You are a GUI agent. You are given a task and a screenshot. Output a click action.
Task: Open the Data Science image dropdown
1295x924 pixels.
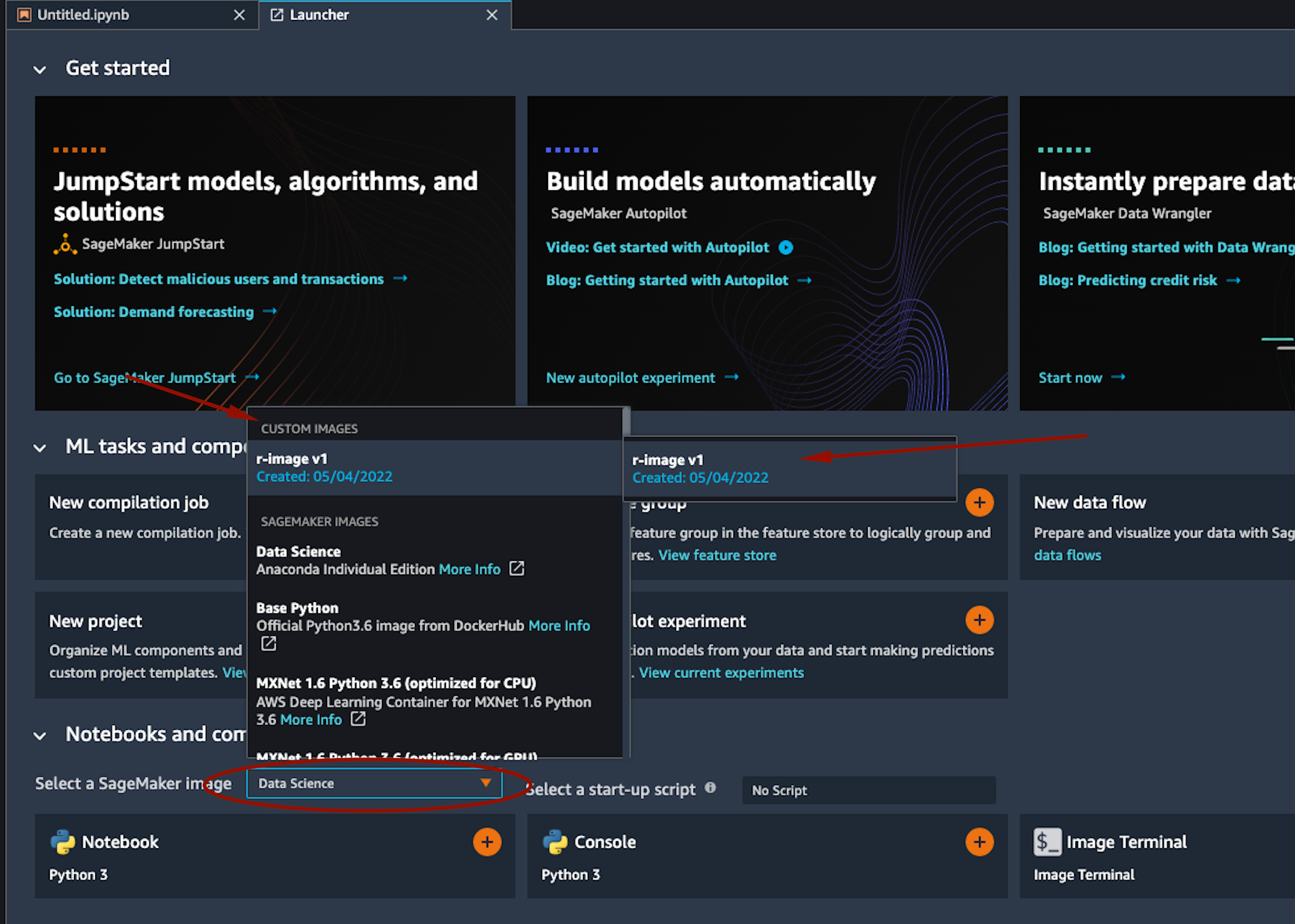click(374, 783)
